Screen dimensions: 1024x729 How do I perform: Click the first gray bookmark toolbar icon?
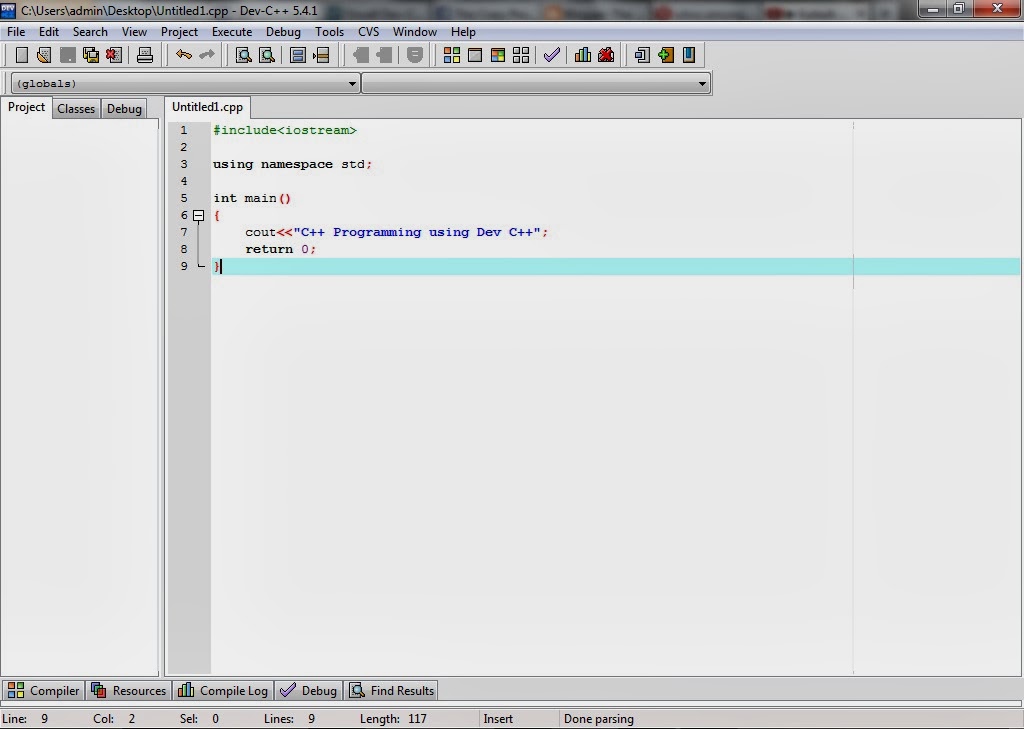point(360,56)
